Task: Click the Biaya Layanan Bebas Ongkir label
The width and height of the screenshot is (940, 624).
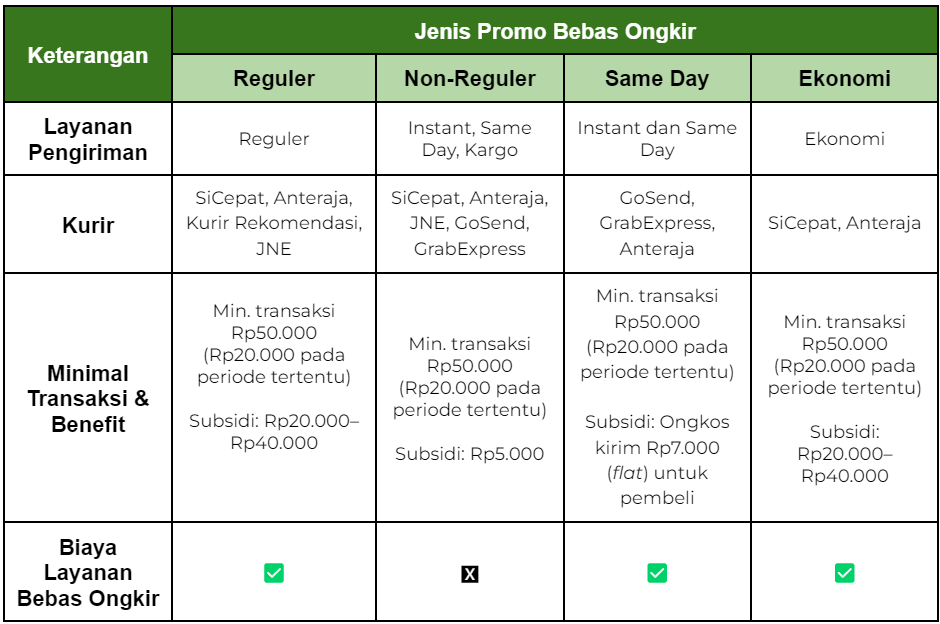Action: [88, 572]
